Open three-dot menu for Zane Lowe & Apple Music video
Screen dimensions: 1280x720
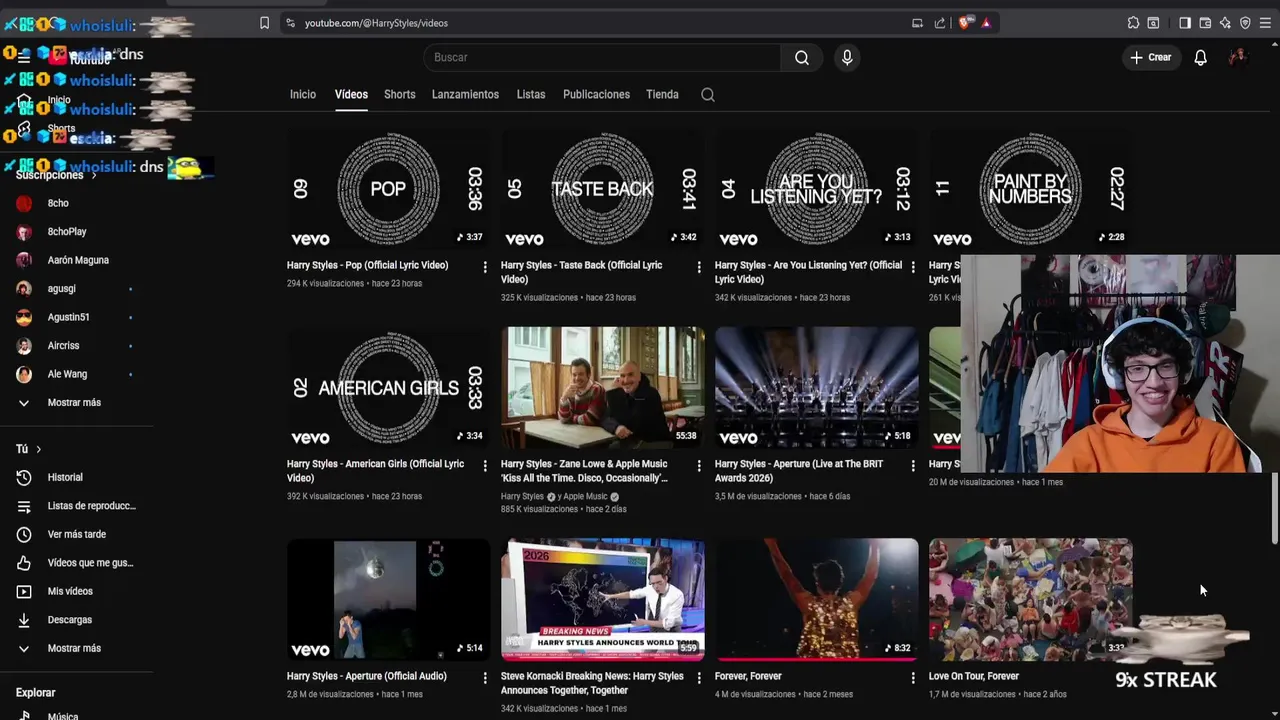pos(699,466)
